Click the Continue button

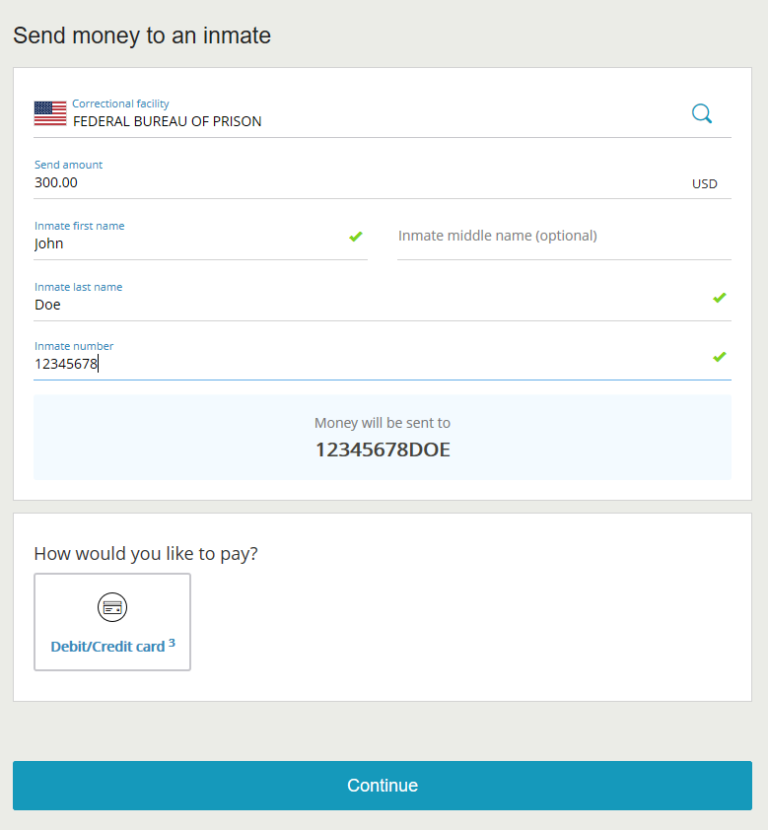click(382, 786)
